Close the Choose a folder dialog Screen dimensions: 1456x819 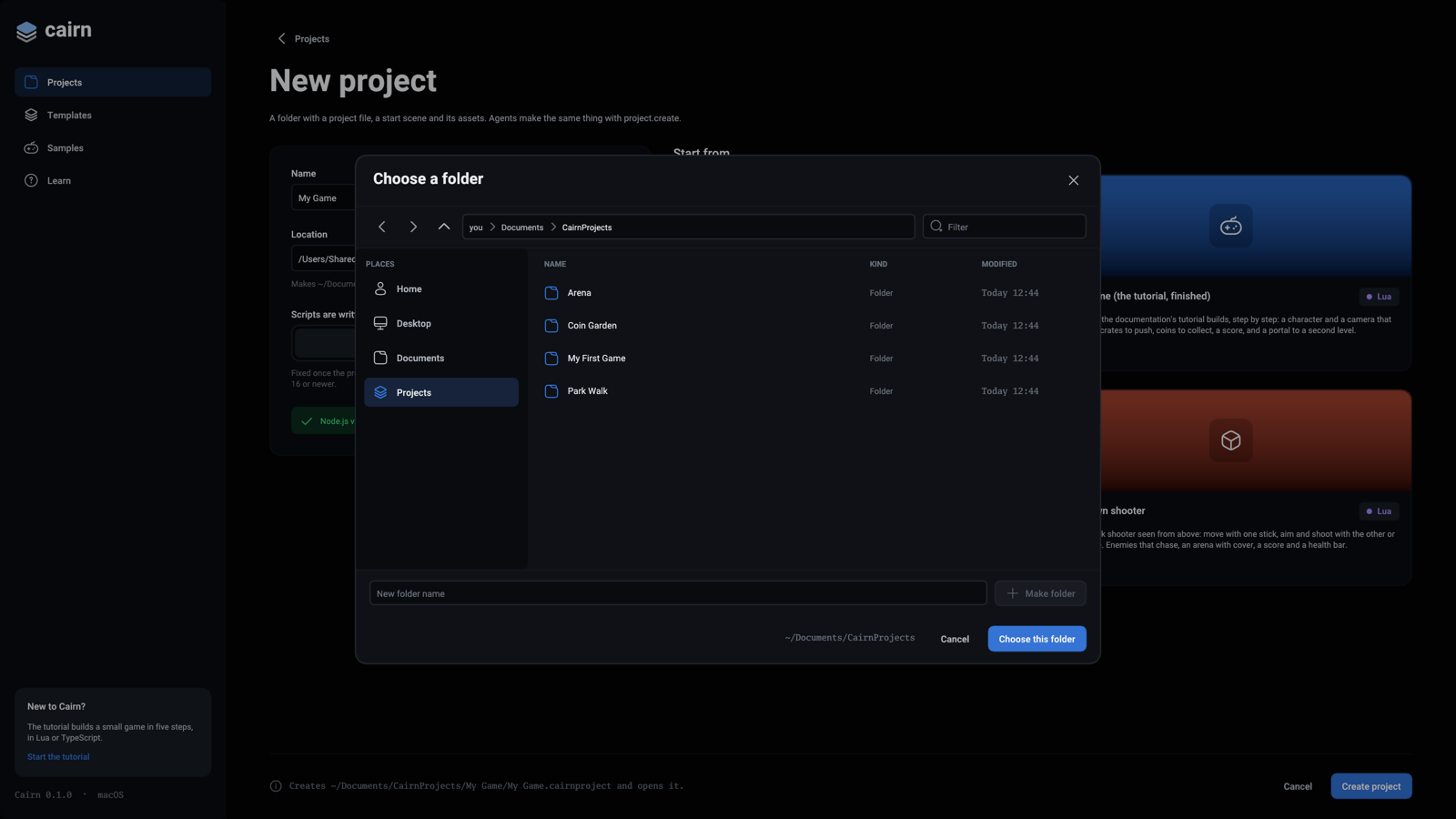[1074, 180]
